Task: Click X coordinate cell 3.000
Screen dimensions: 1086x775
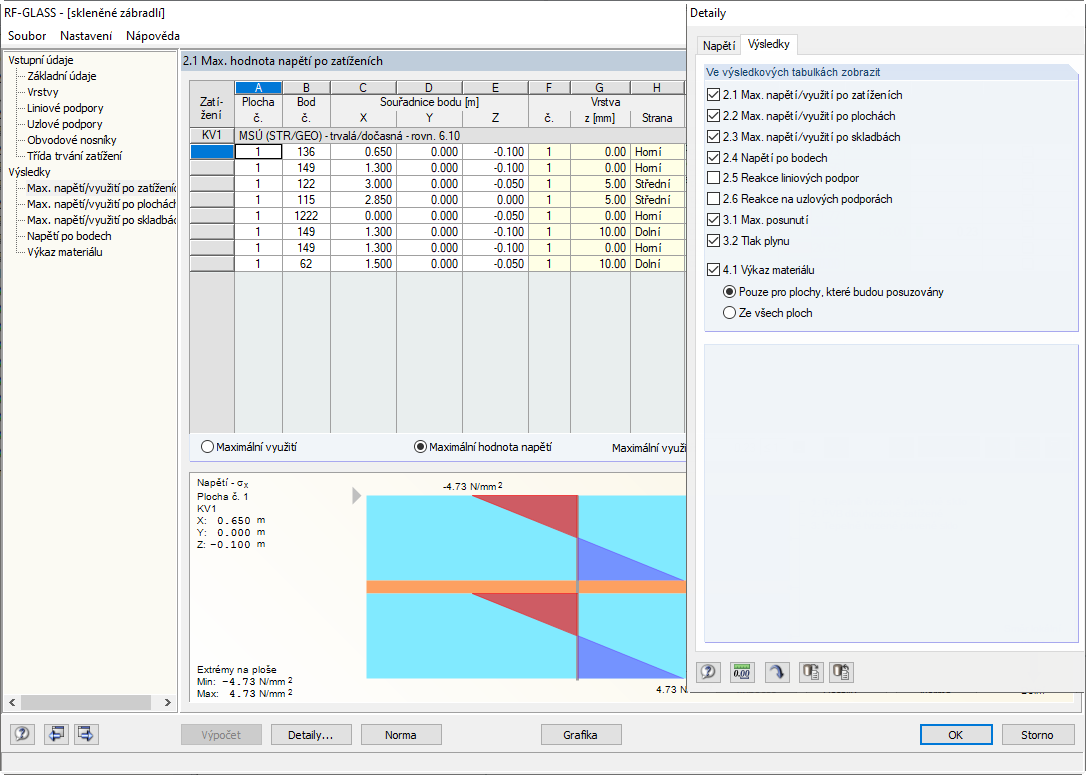Action: coord(363,184)
